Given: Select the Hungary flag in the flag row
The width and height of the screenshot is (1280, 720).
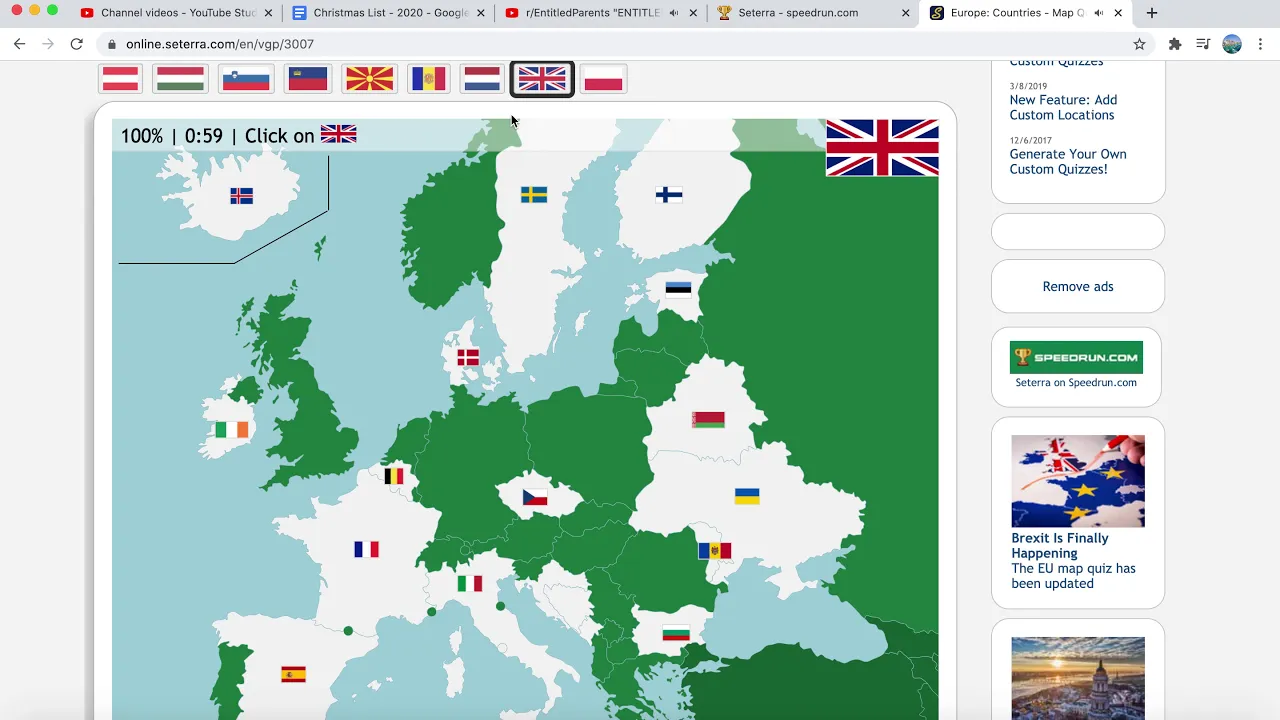Looking at the screenshot, I should pyautogui.click(x=181, y=79).
